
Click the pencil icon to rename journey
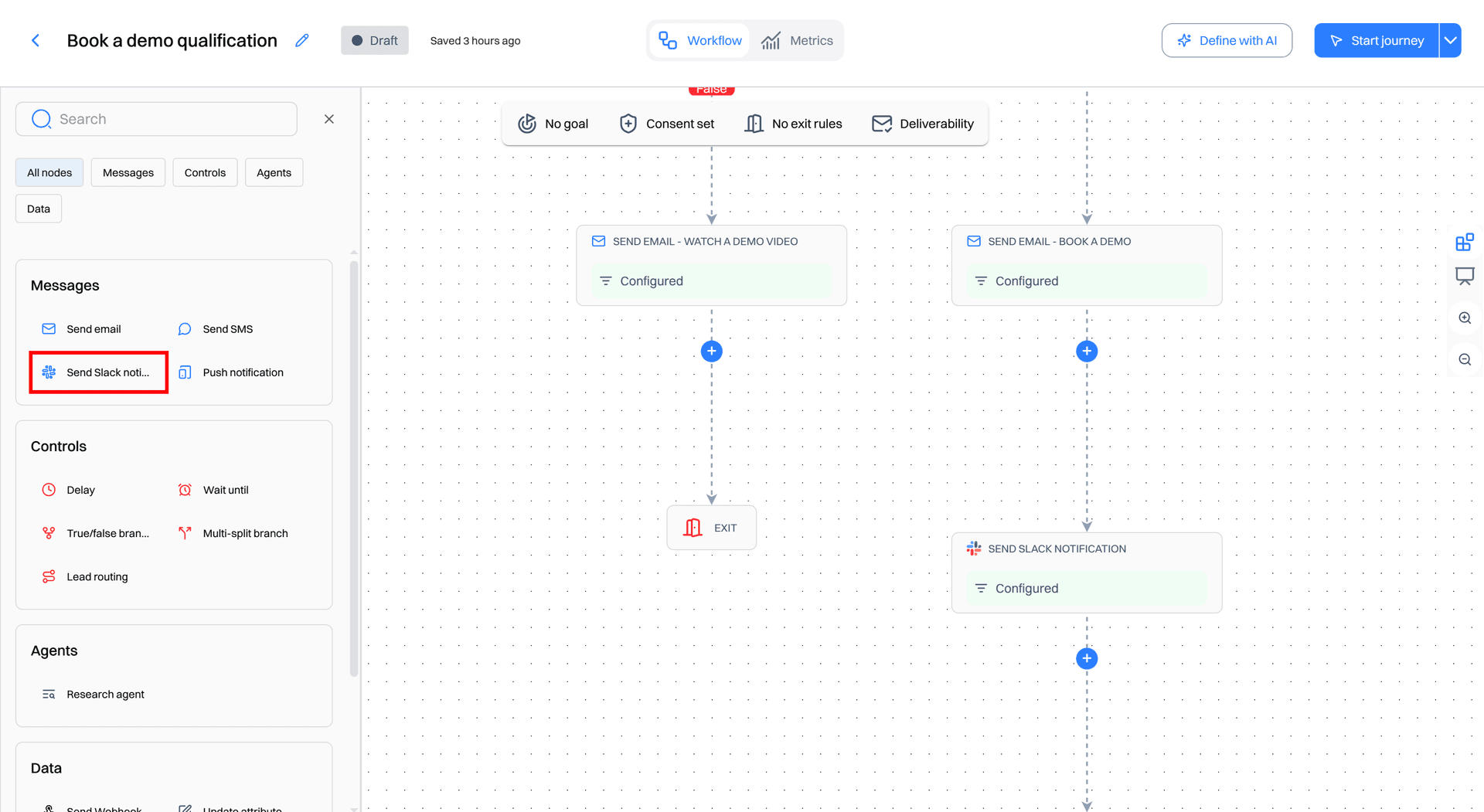click(x=302, y=40)
